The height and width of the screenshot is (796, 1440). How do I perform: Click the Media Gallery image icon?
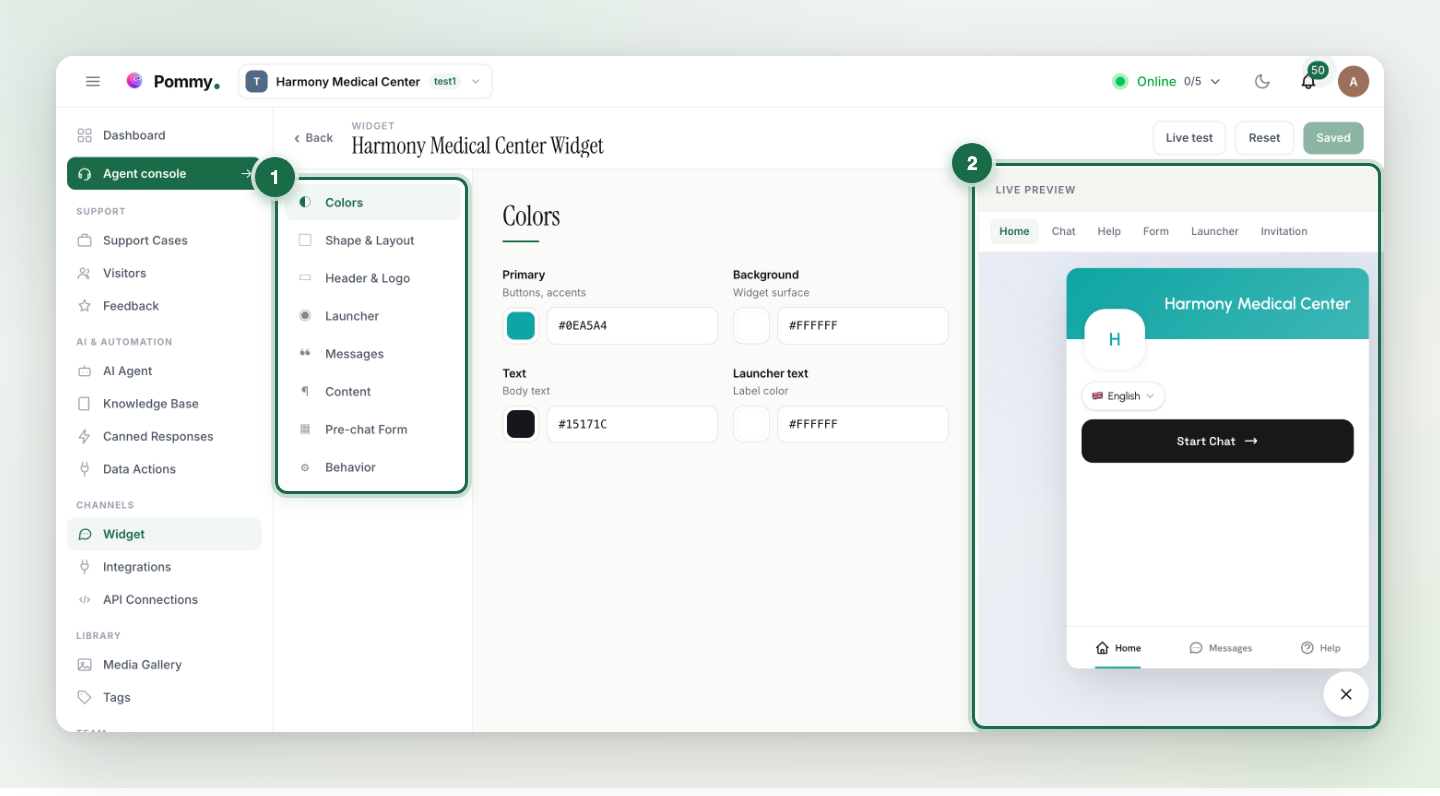coord(84,665)
